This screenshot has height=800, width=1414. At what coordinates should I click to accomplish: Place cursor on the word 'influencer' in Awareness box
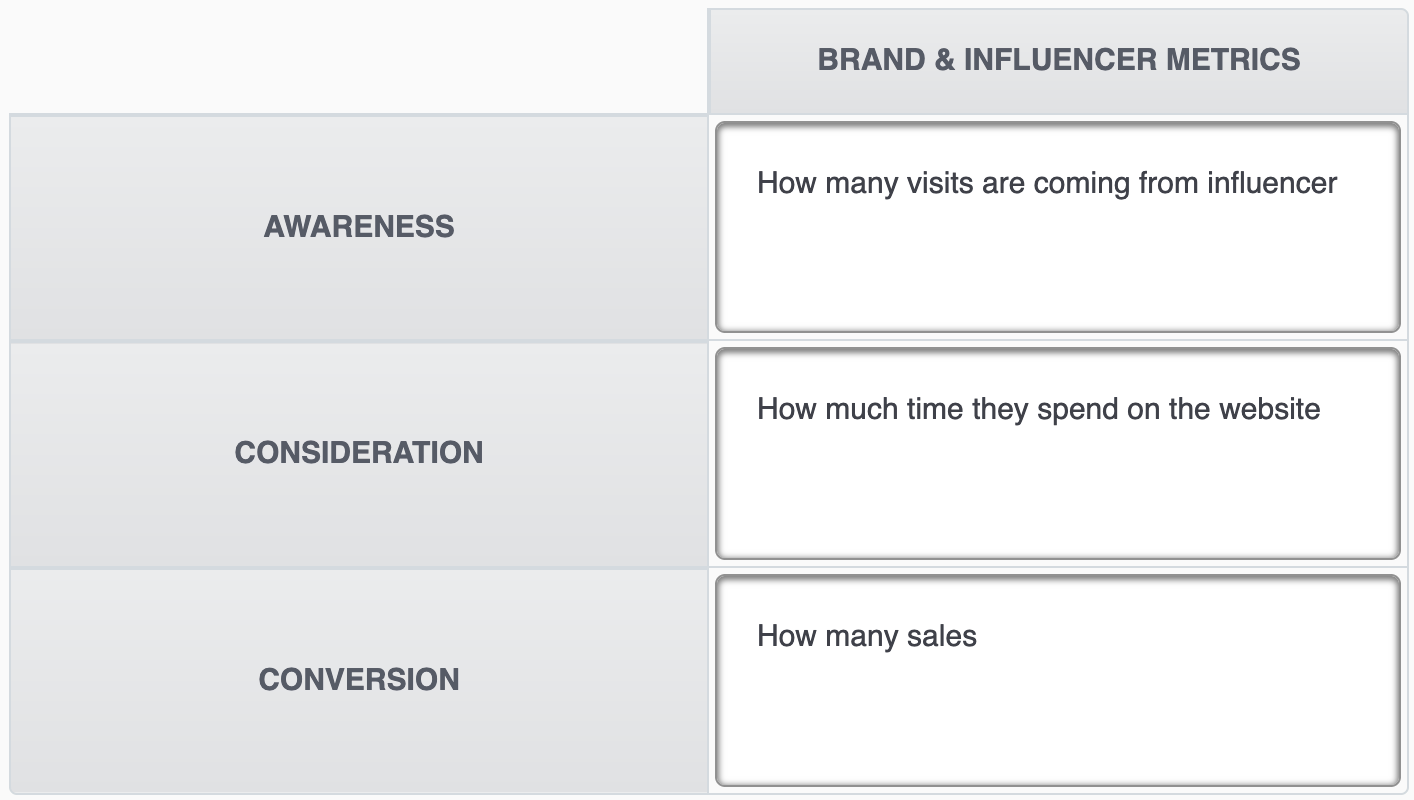coord(1271,183)
